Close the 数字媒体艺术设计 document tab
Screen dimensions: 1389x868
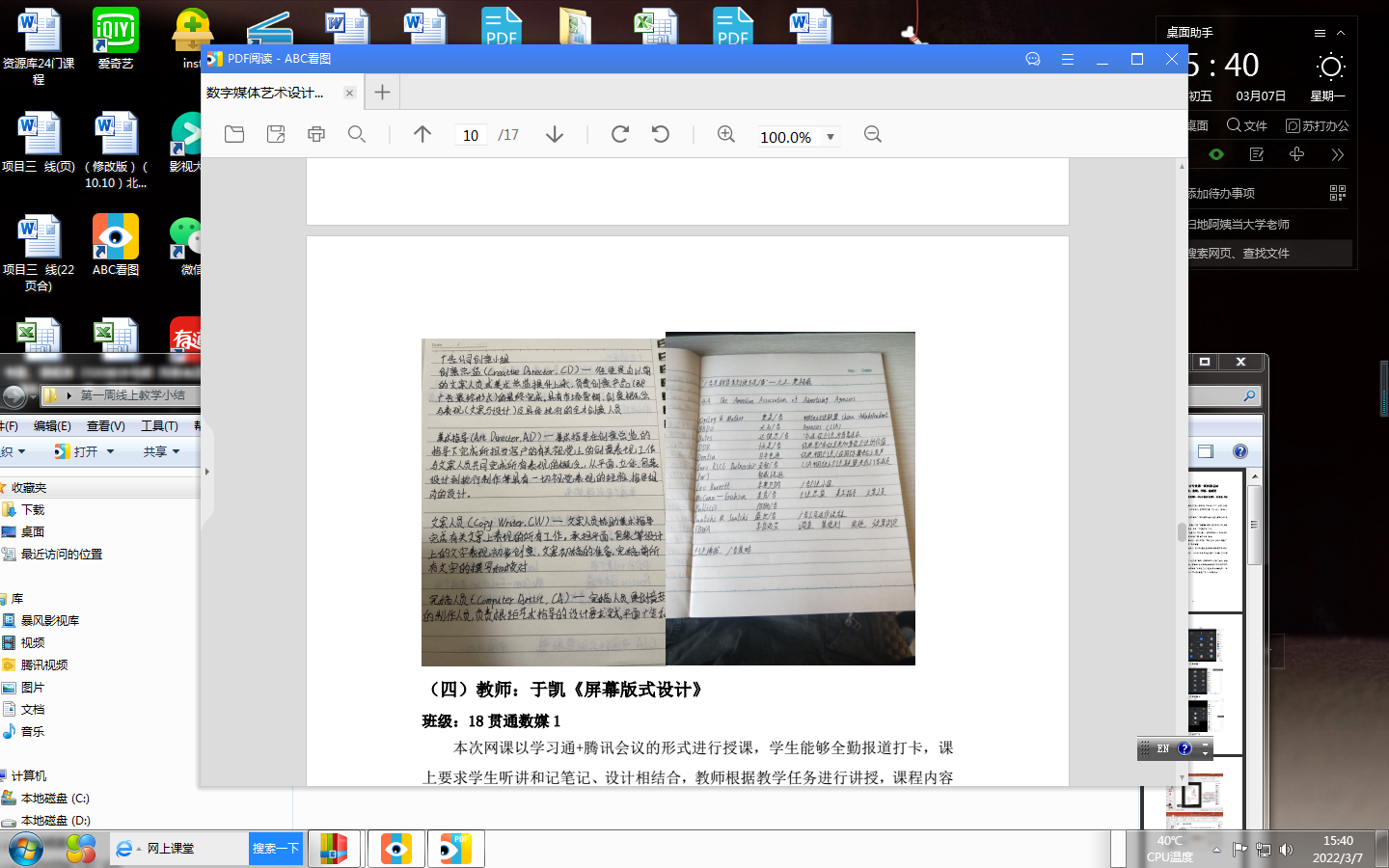pyautogui.click(x=349, y=93)
